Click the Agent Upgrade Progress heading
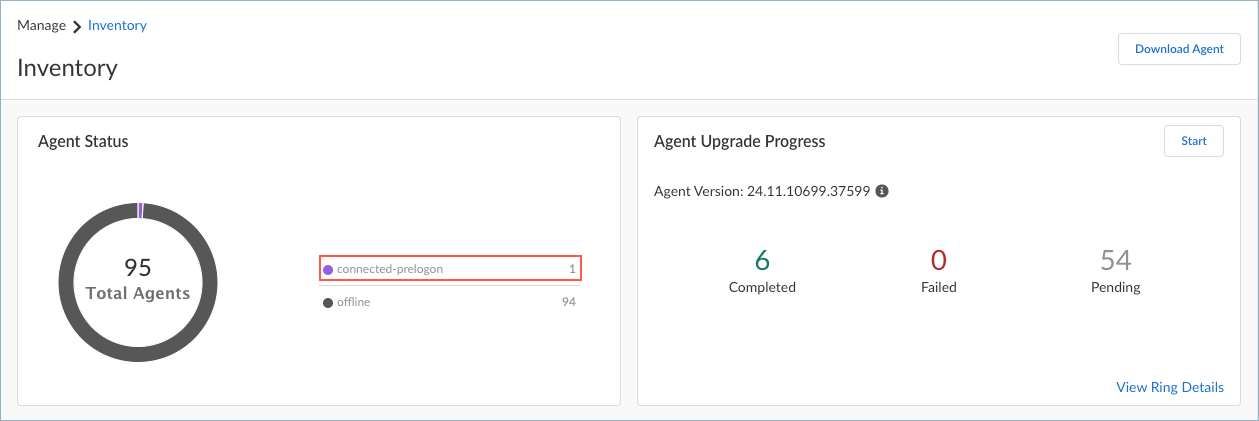This screenshot has height=421, width=1259. pos(739,141)
